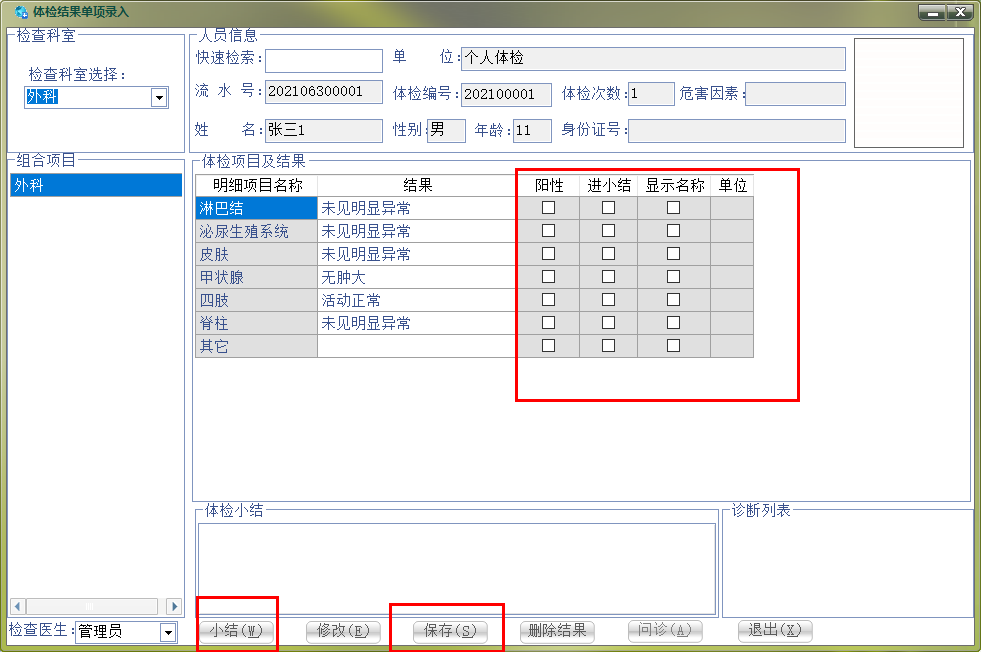This screenshot has height=652, width=981.
Task: Click the 快速检索 input field
Action: tap(324, 61)
